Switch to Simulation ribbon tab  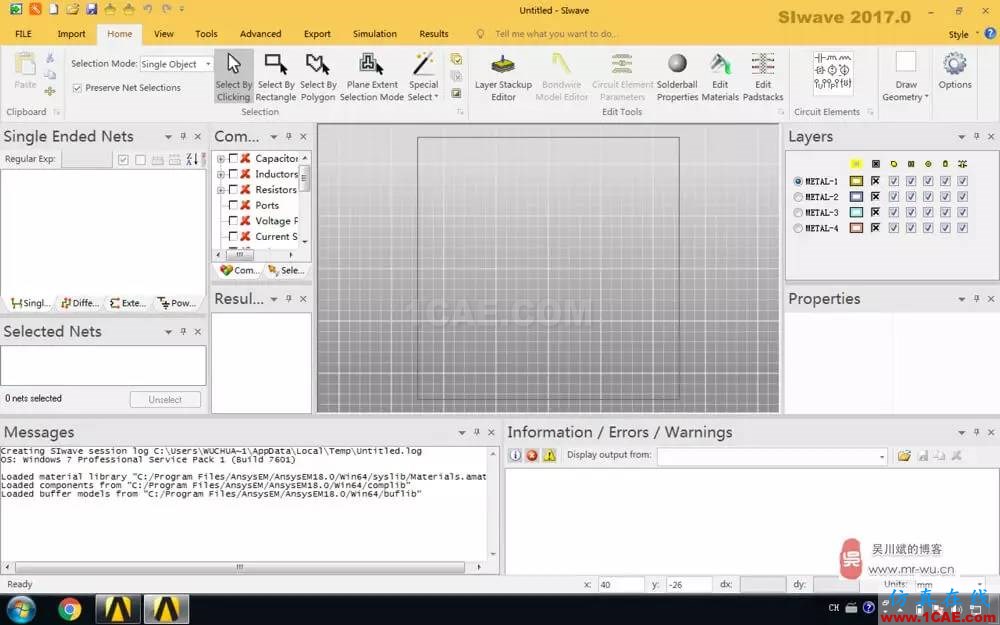click(374, 34)
